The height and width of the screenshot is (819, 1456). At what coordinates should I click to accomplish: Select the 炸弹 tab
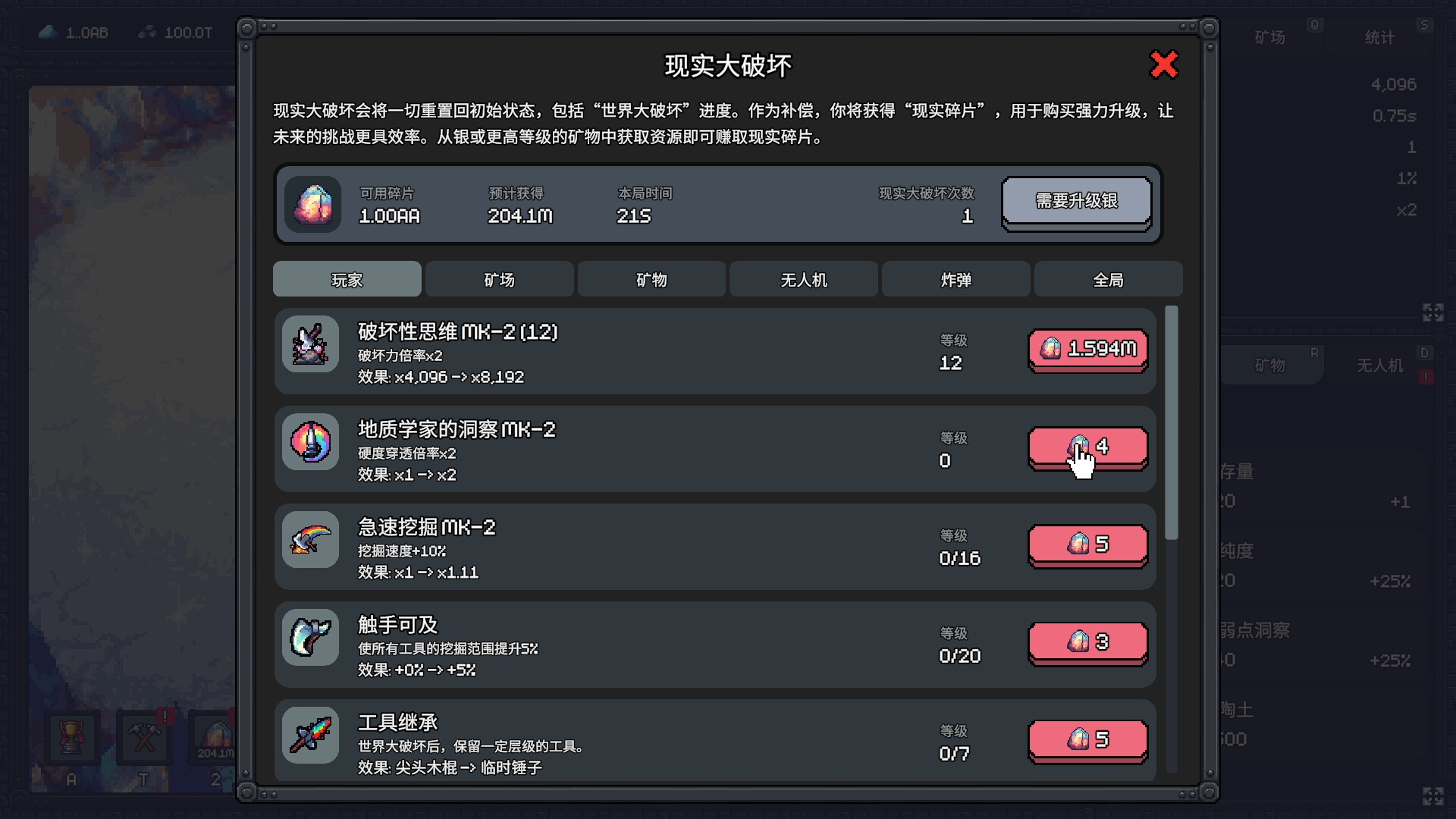tap(956, 279)
